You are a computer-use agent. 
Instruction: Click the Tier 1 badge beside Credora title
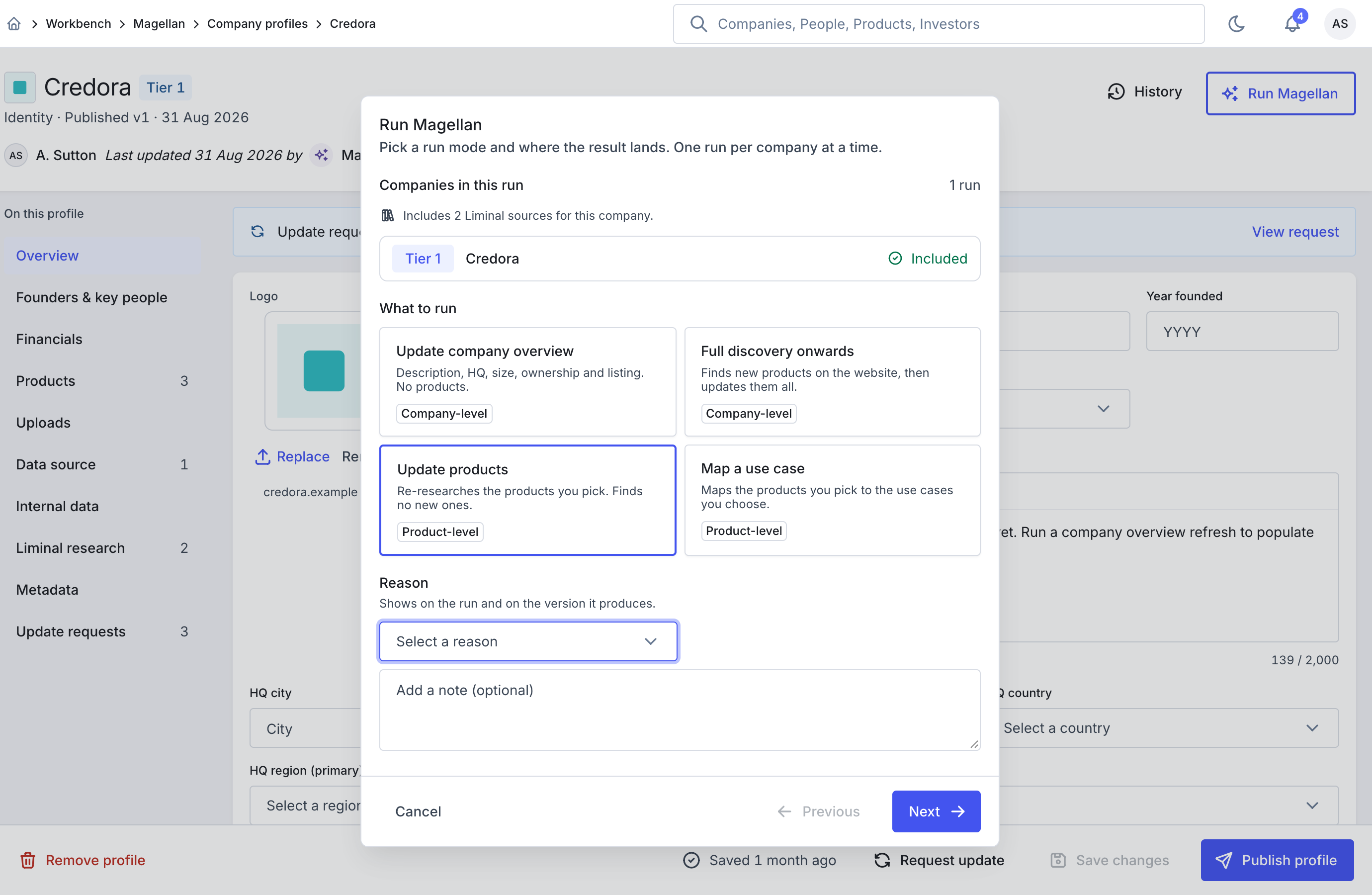pos(166,88)
